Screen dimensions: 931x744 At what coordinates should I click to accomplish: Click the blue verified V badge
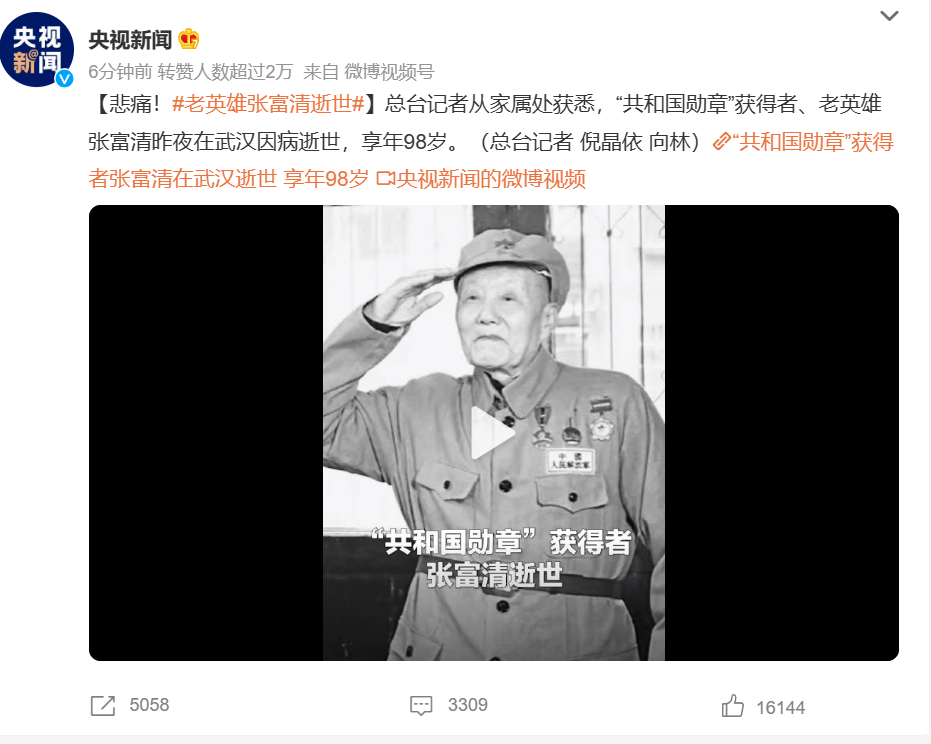64,78
